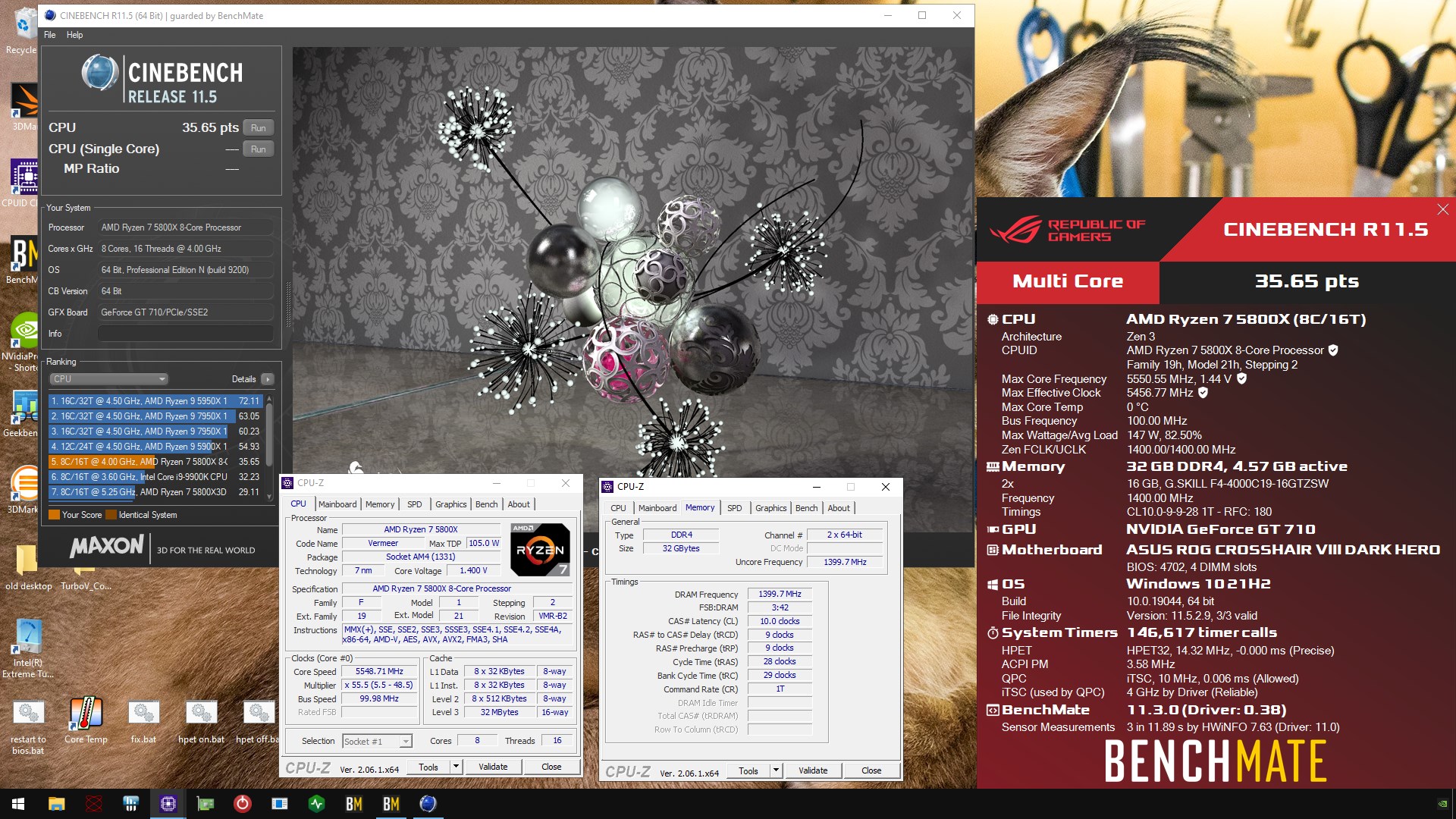Select ranking row 4, Ryzen 9 5900X at 54.93
Screen dimensions: 1456x819
pyautogui.click(x=155, y=447)
